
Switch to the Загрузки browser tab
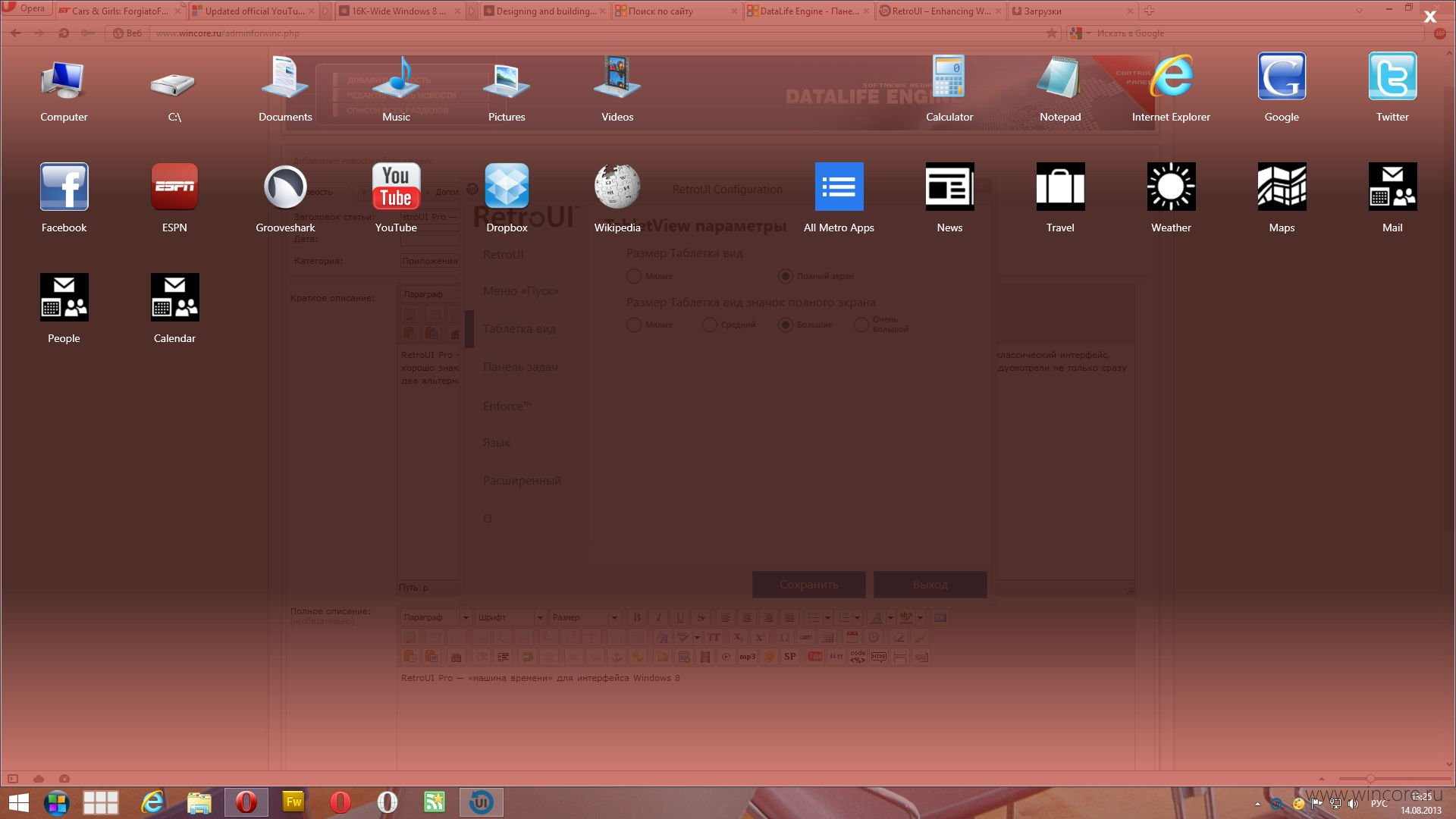(x=1072, y=11)
